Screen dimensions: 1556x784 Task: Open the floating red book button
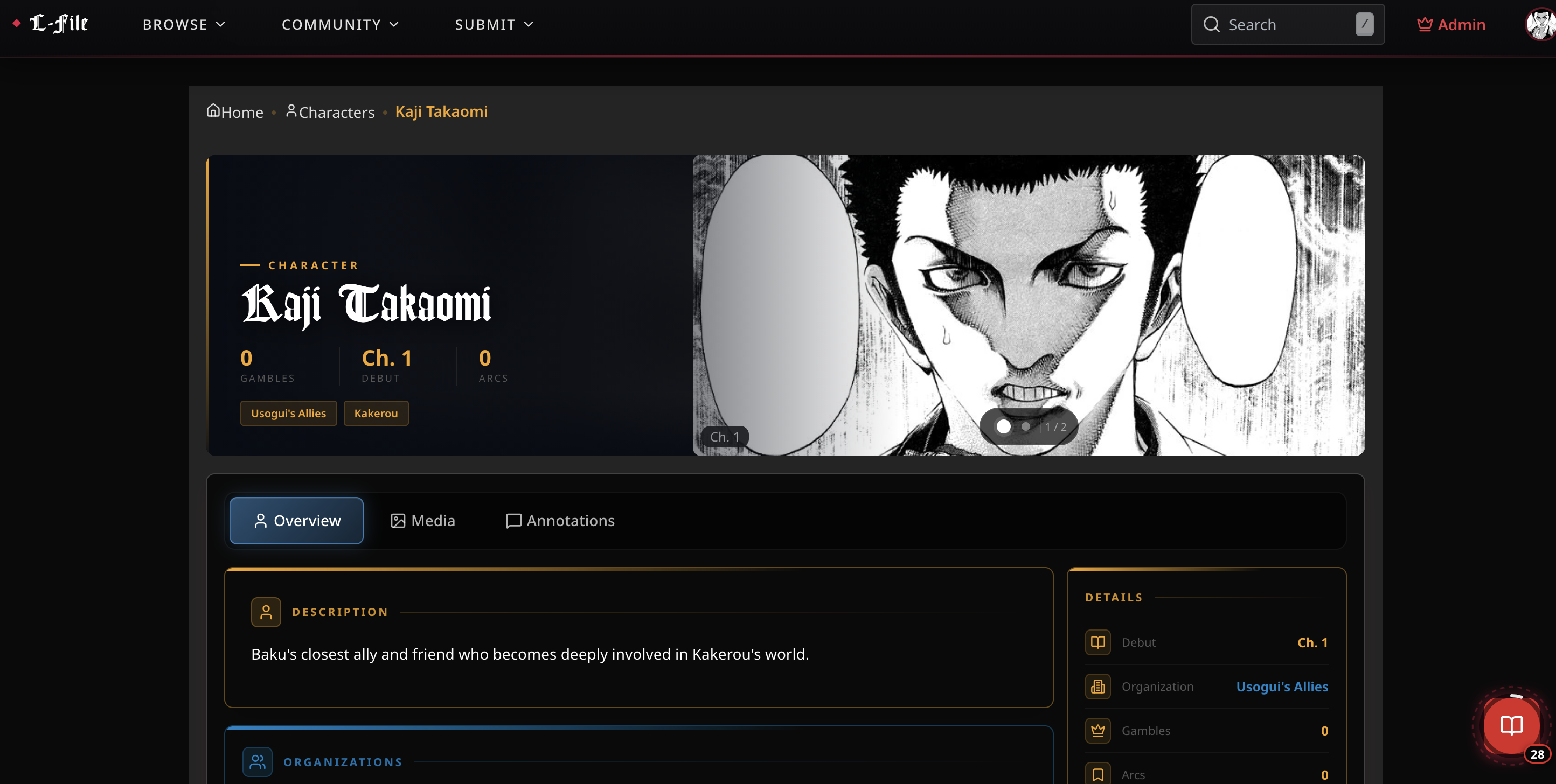[x=1511, y=725]
